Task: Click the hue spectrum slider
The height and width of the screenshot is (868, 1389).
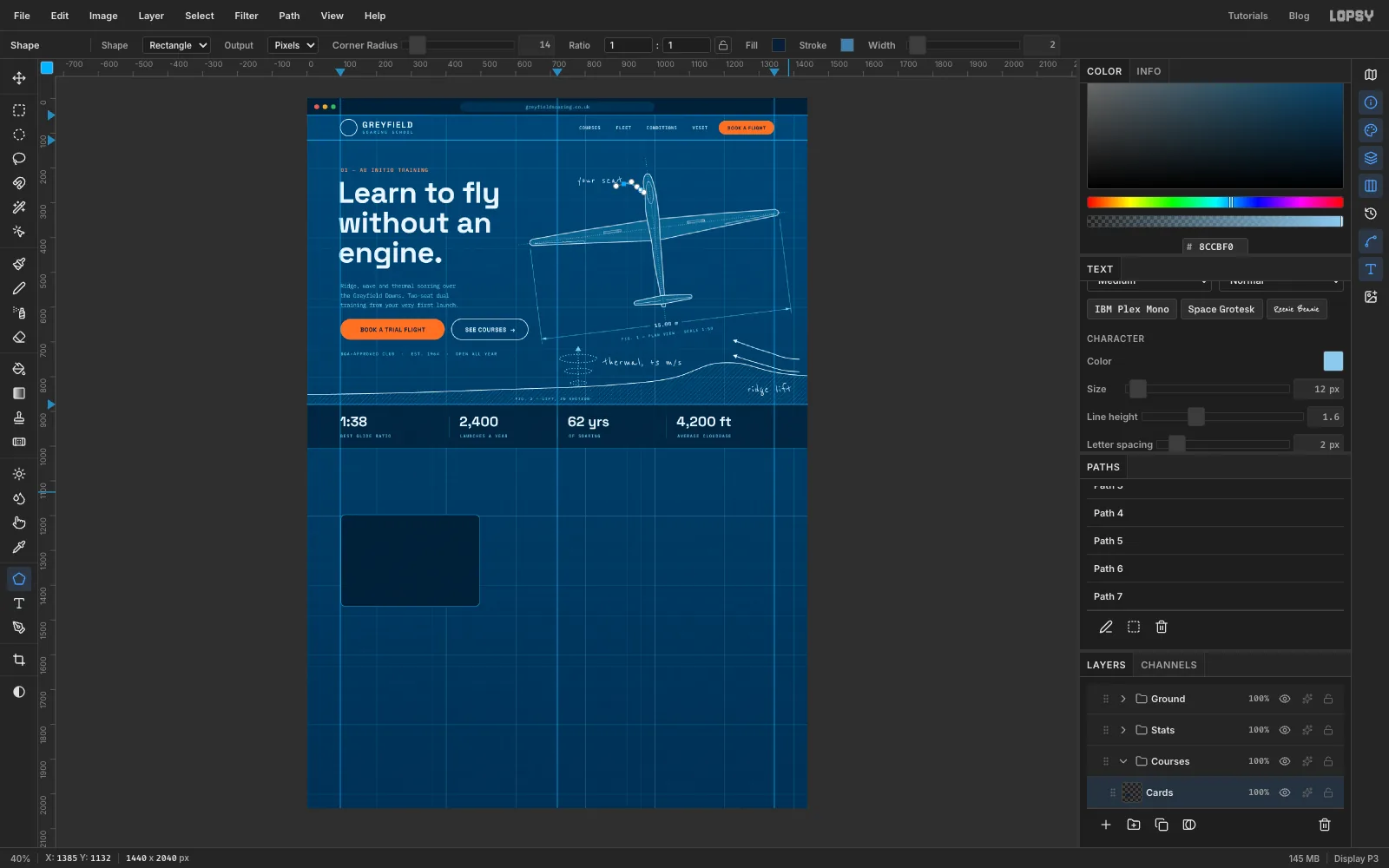Action: [1215, 202]
